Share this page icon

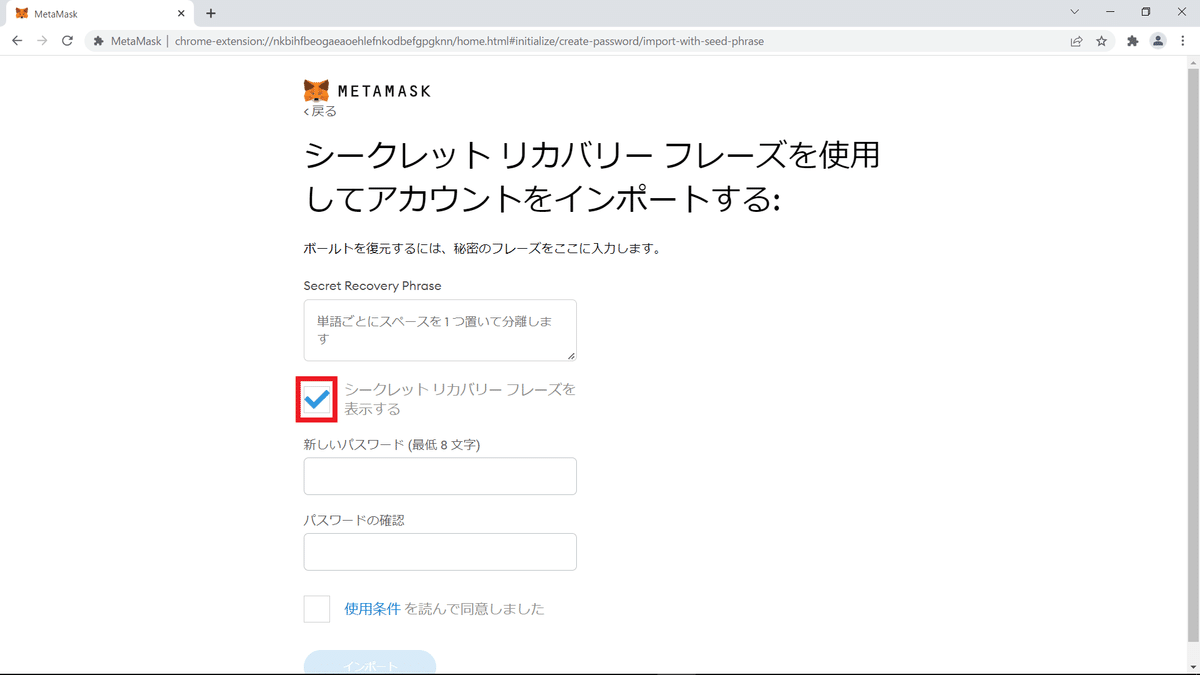(1076, 41)
